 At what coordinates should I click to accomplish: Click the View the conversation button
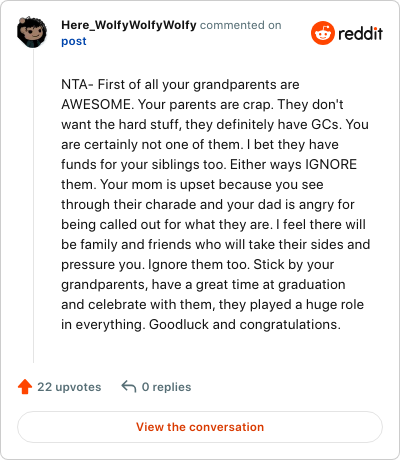[200, 427]
